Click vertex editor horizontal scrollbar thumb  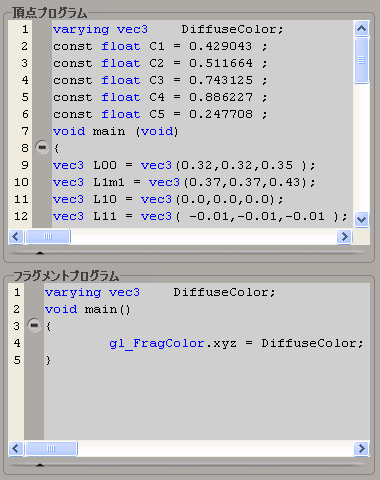click(x=48, y=237)
